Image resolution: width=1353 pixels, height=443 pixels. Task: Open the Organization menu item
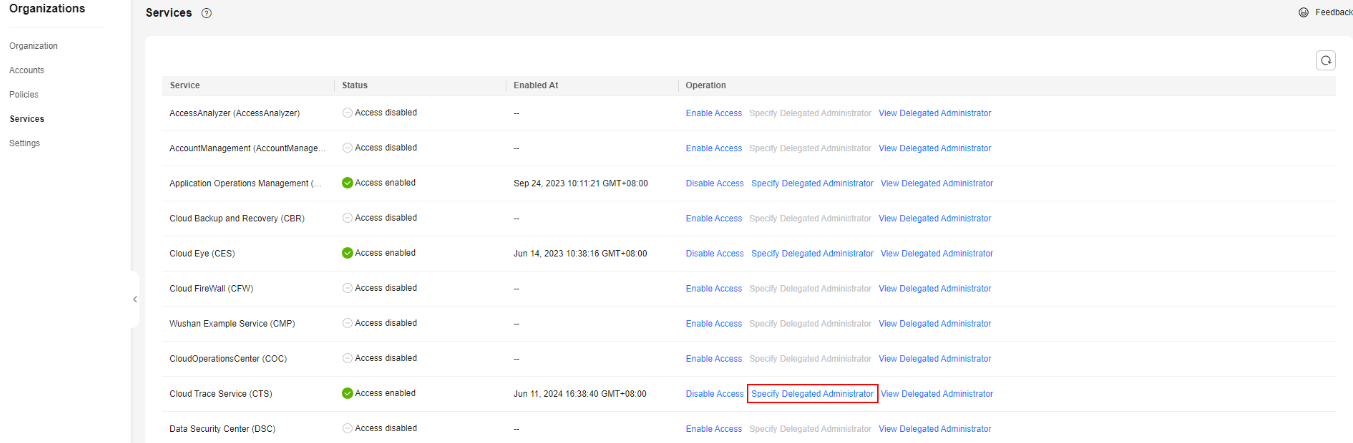coord(33,46)
